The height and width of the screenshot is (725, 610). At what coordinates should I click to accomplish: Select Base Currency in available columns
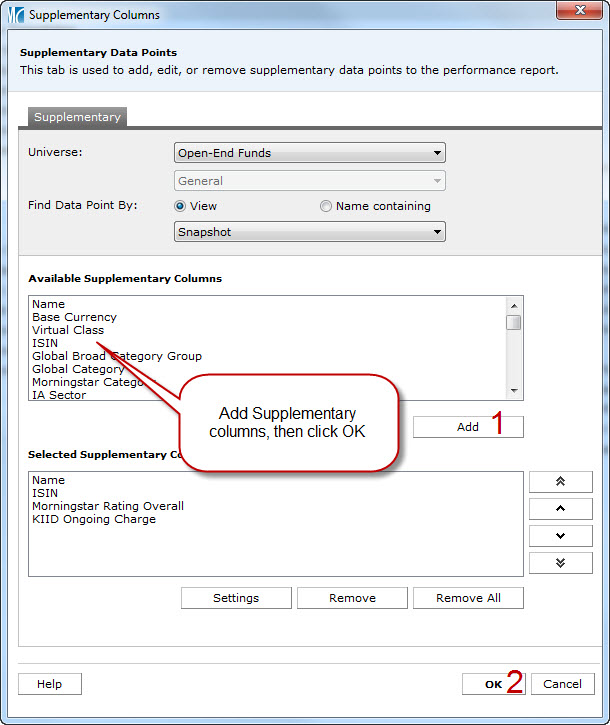click(74, 317)
